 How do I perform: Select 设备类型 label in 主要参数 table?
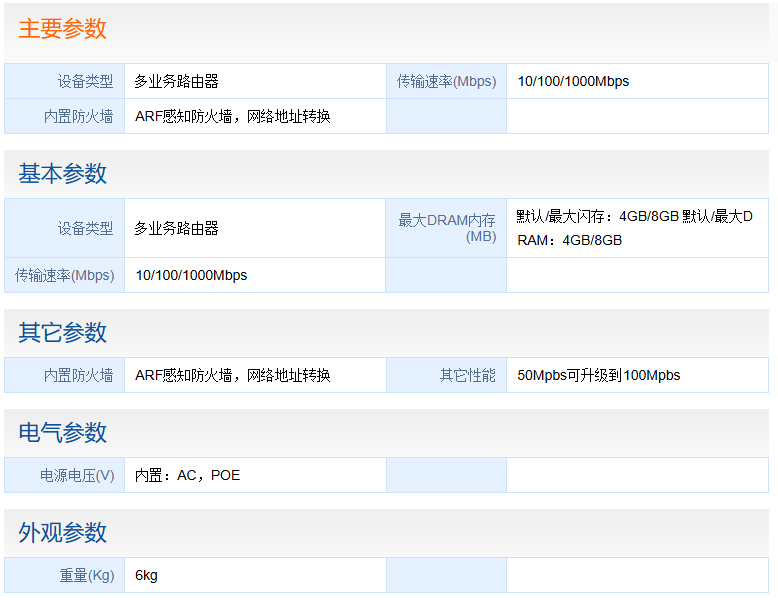85,81
